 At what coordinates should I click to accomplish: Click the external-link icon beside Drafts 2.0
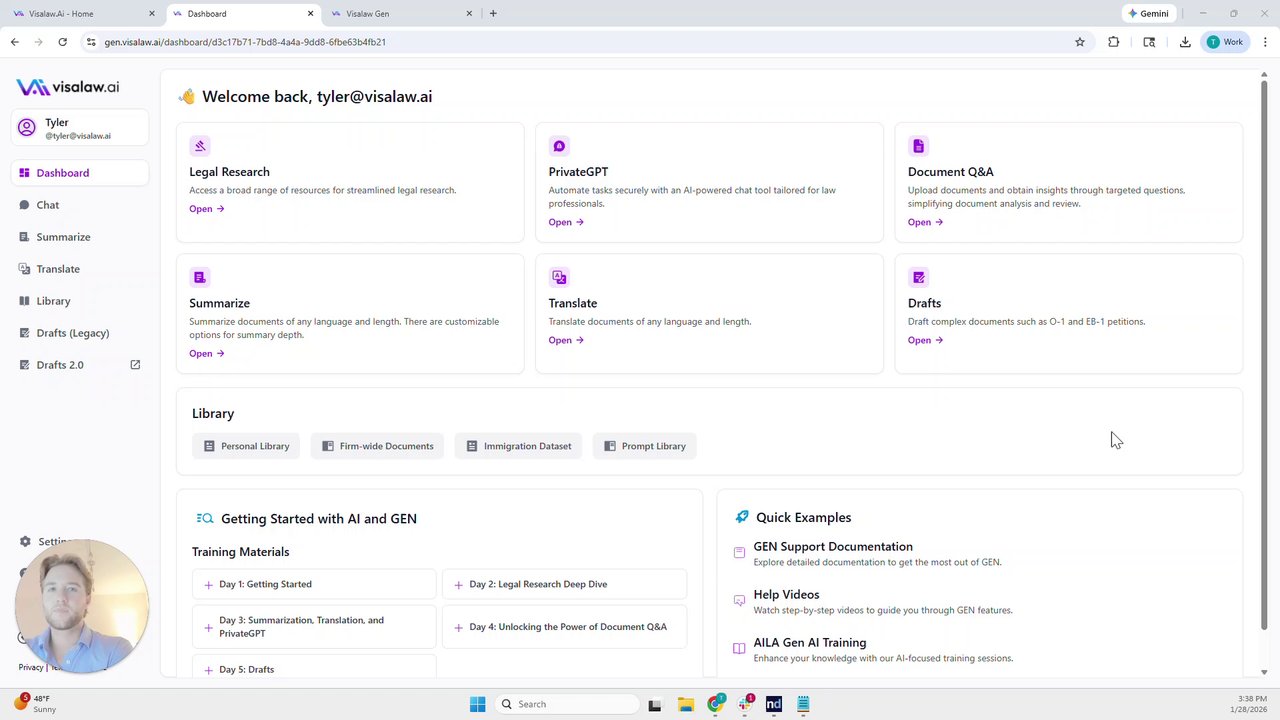tap(135, 365)
